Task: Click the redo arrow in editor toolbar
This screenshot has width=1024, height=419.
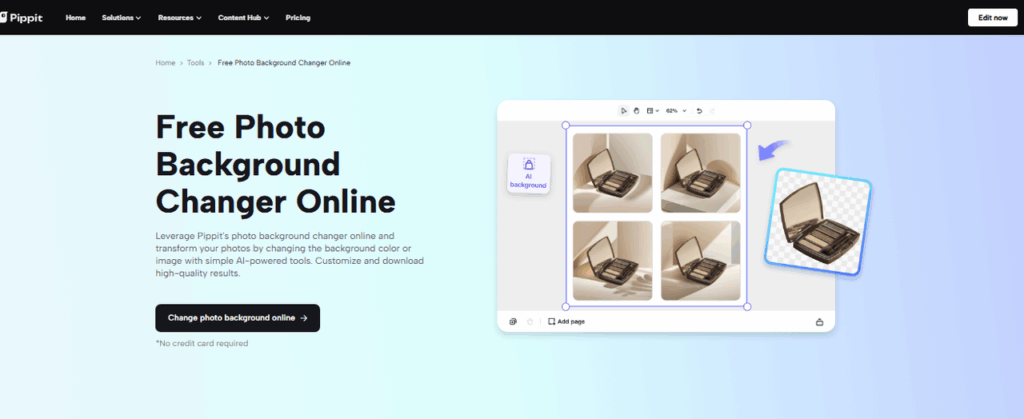Action: point(713,110)
